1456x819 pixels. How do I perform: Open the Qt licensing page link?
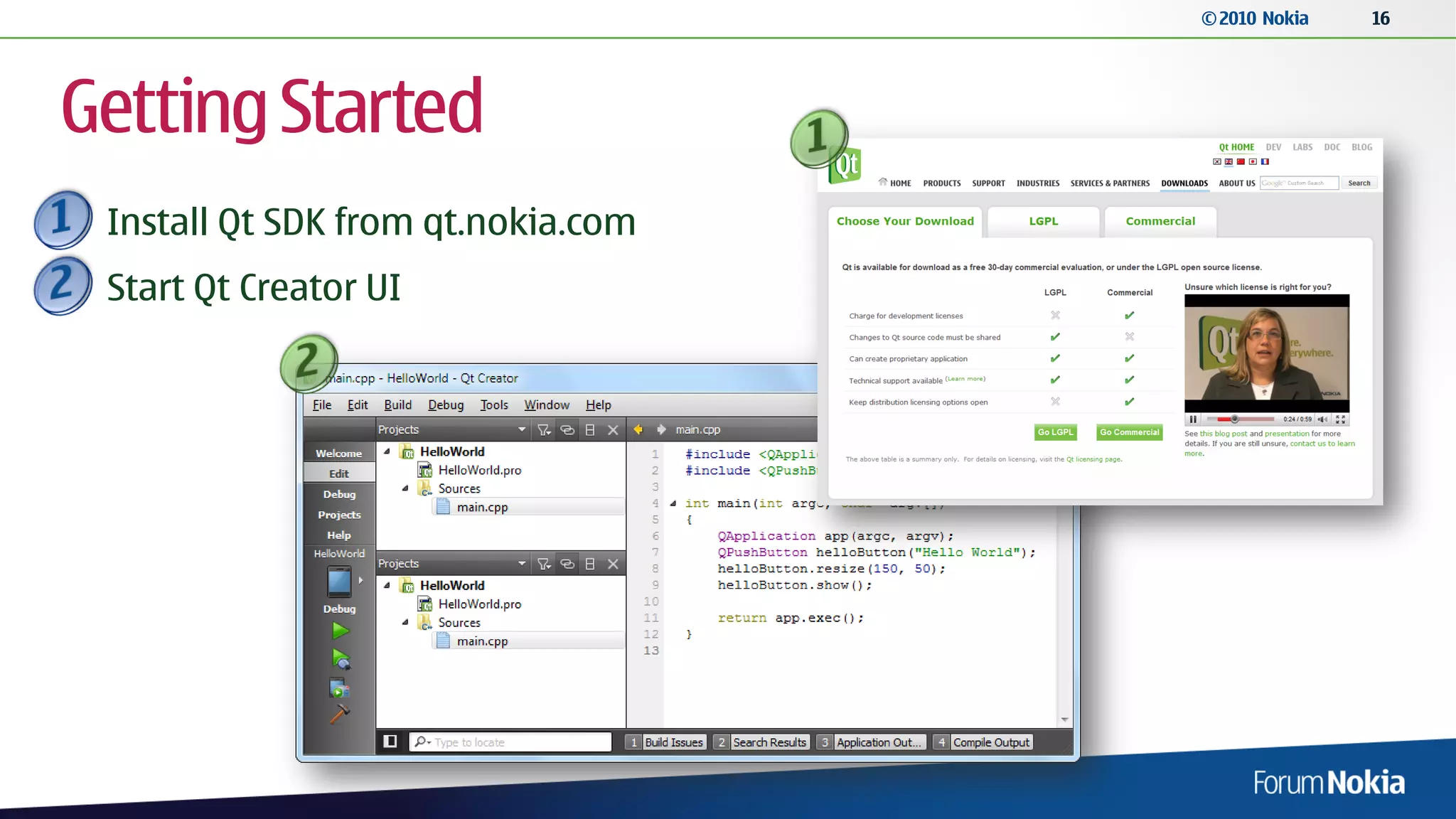click(1093, 459)
